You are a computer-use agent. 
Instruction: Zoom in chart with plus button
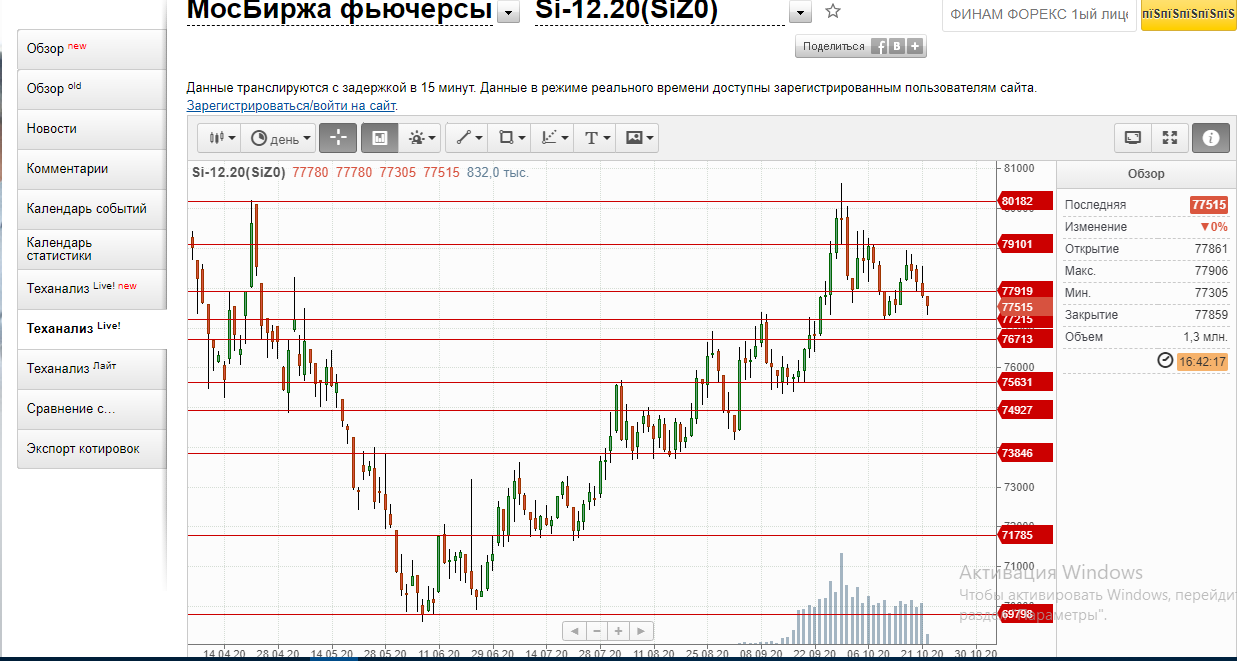click(x=619, y=631)
